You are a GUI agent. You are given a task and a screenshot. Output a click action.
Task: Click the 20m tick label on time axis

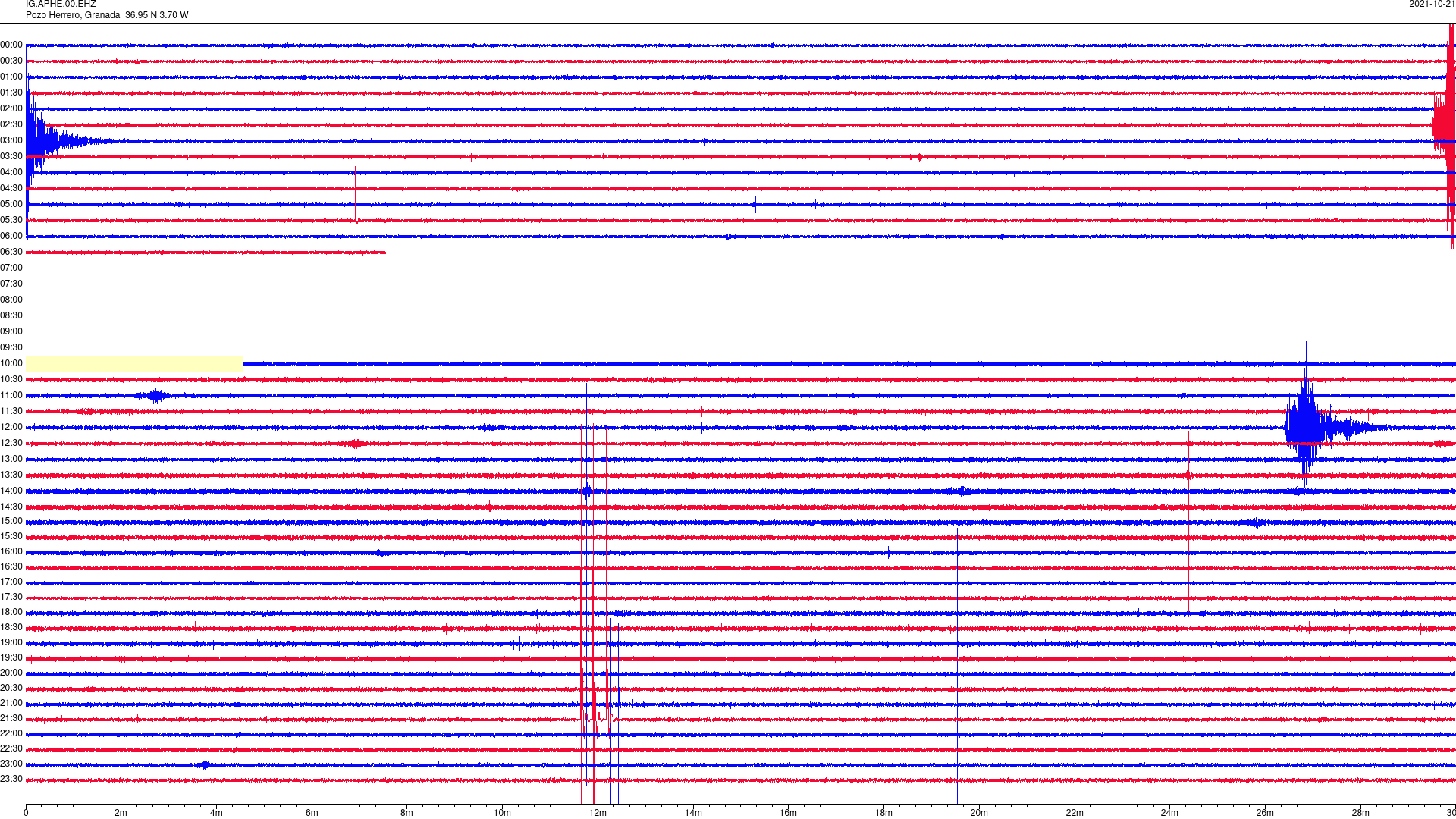pos(979,813)
